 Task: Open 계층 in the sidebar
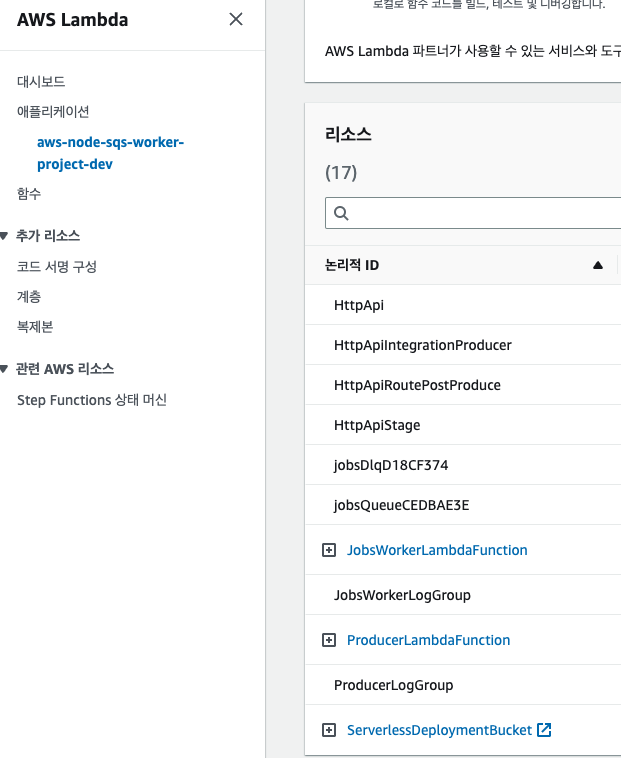29,296
